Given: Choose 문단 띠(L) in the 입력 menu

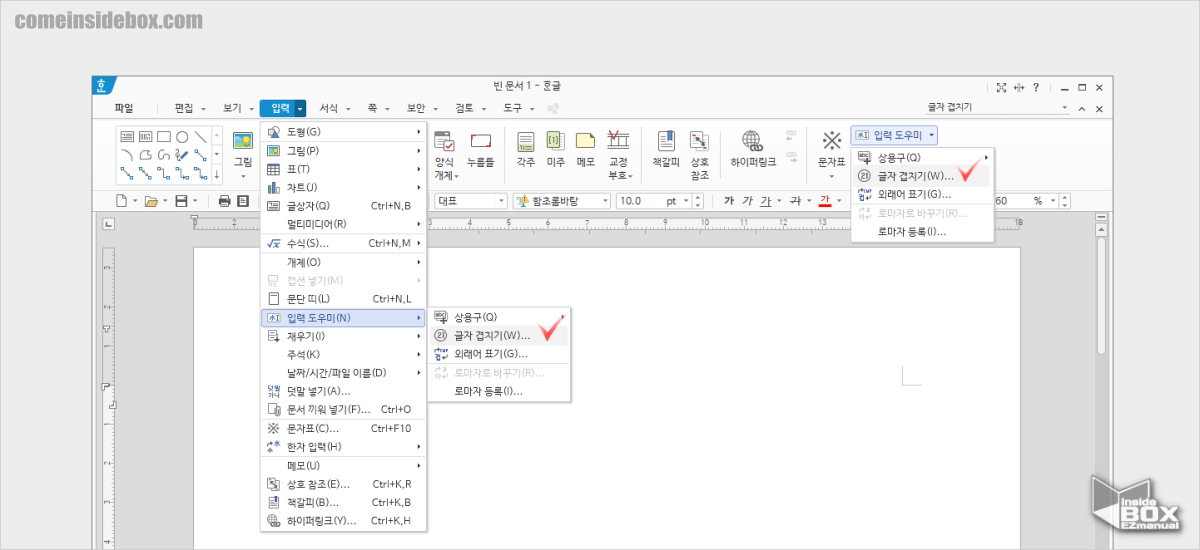Looking at the screenshot, I should (344, 299).
